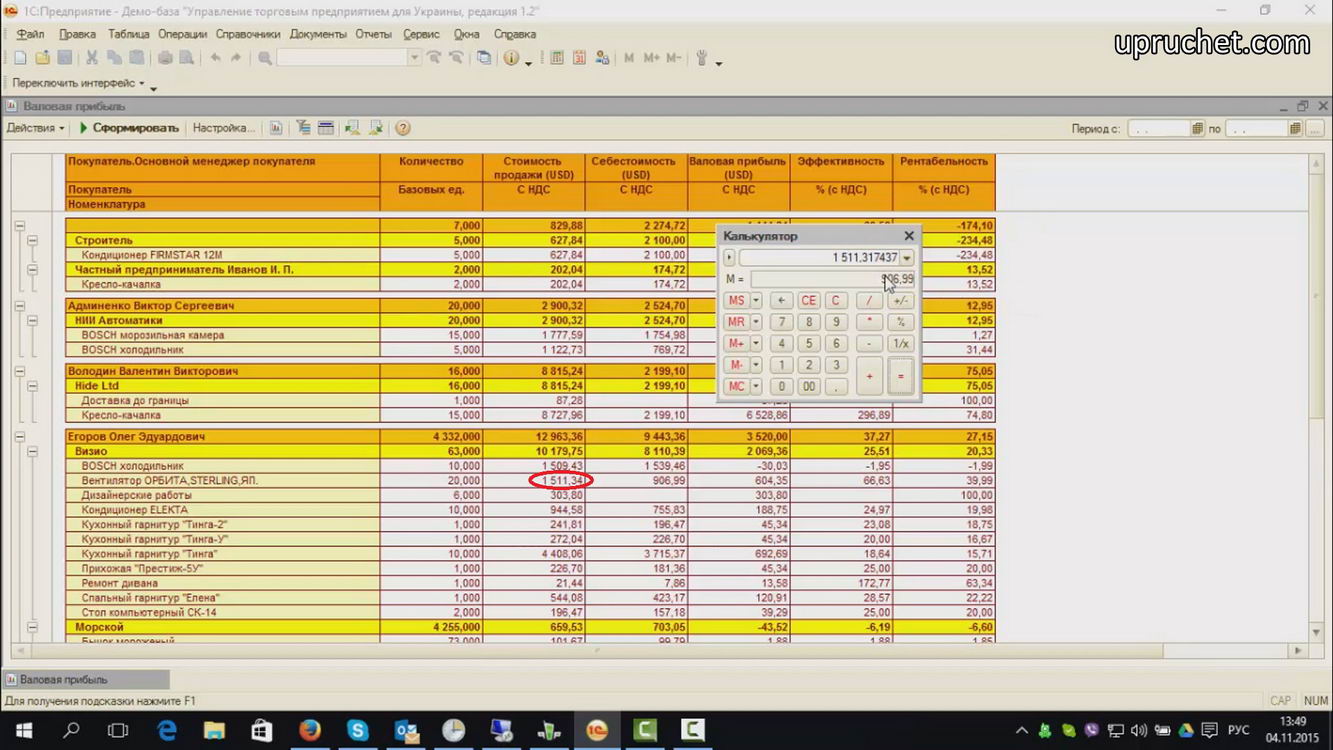The image size is (1333, 750).
Task: Click the table header icon in report toolbar
Action: (x=326, y=128)
